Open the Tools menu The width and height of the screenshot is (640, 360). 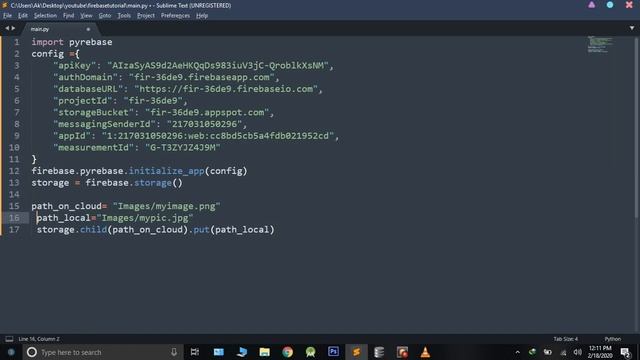pyautogui.click(x=124, y=16)
